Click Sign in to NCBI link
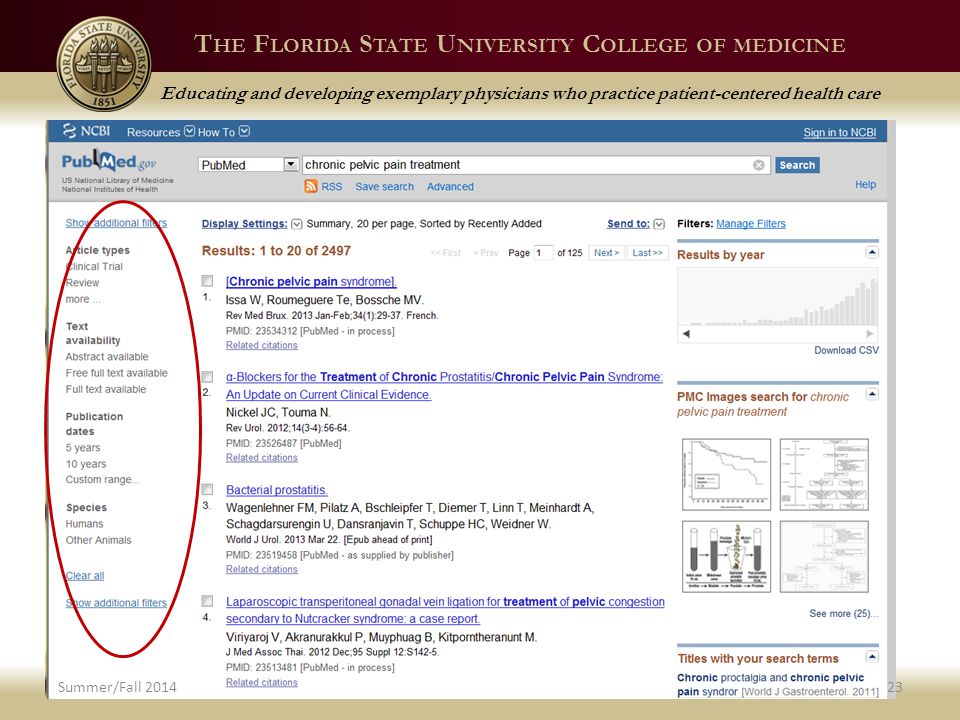Screen dimensions: 960x720 click(x=839, y=132)
